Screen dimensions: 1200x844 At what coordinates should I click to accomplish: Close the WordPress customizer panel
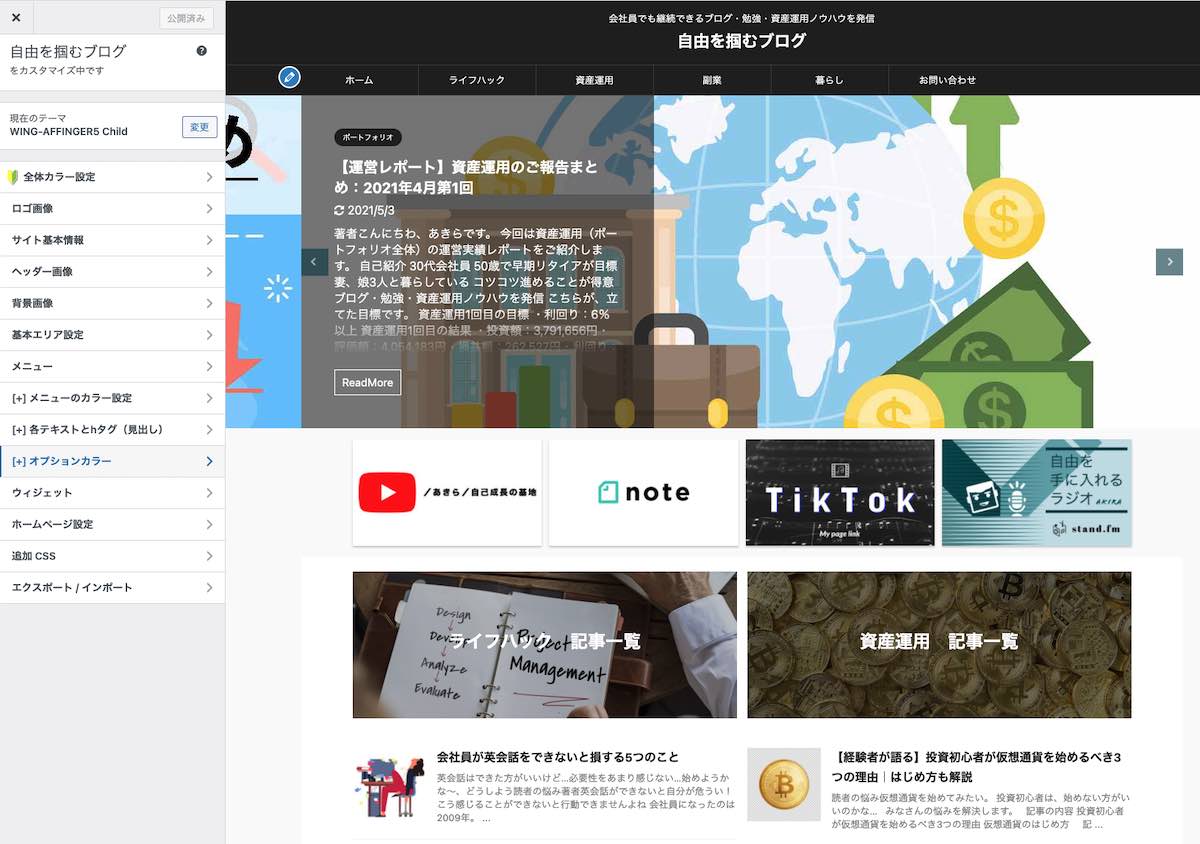click(x=16, y=18)
